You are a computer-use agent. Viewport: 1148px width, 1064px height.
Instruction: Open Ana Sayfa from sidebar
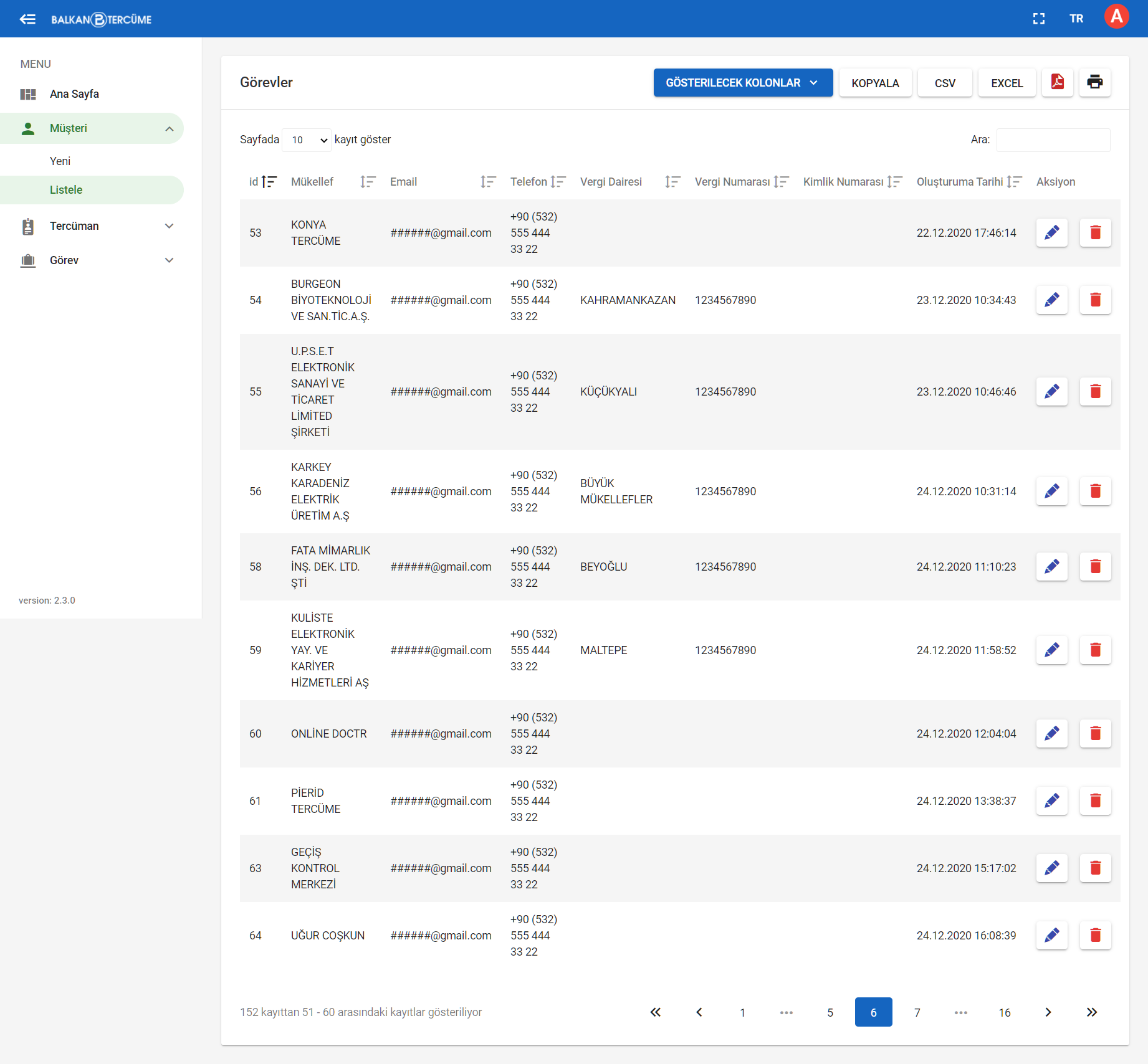point(74,94)
